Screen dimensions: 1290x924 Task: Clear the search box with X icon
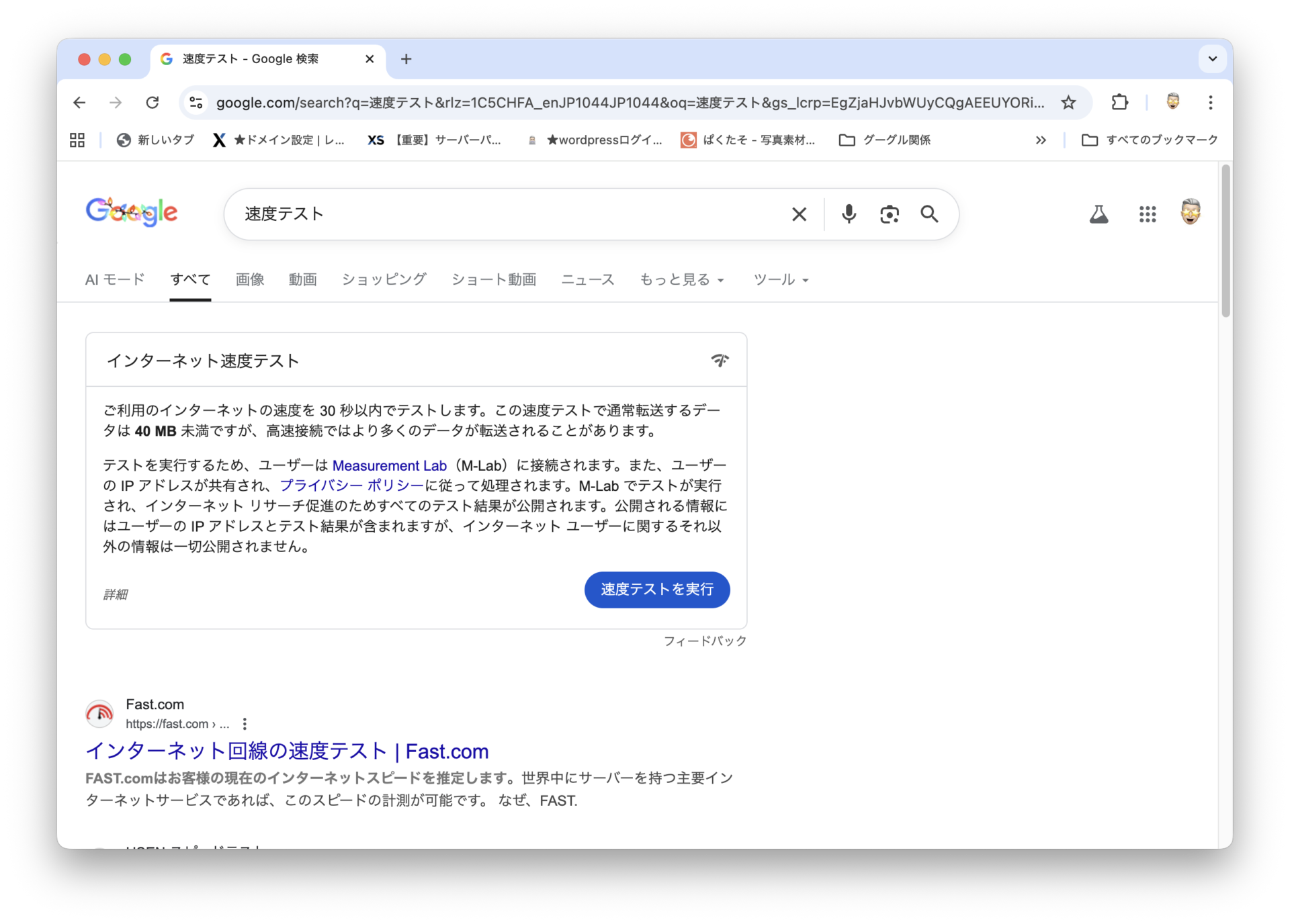(x=799, y=214)
